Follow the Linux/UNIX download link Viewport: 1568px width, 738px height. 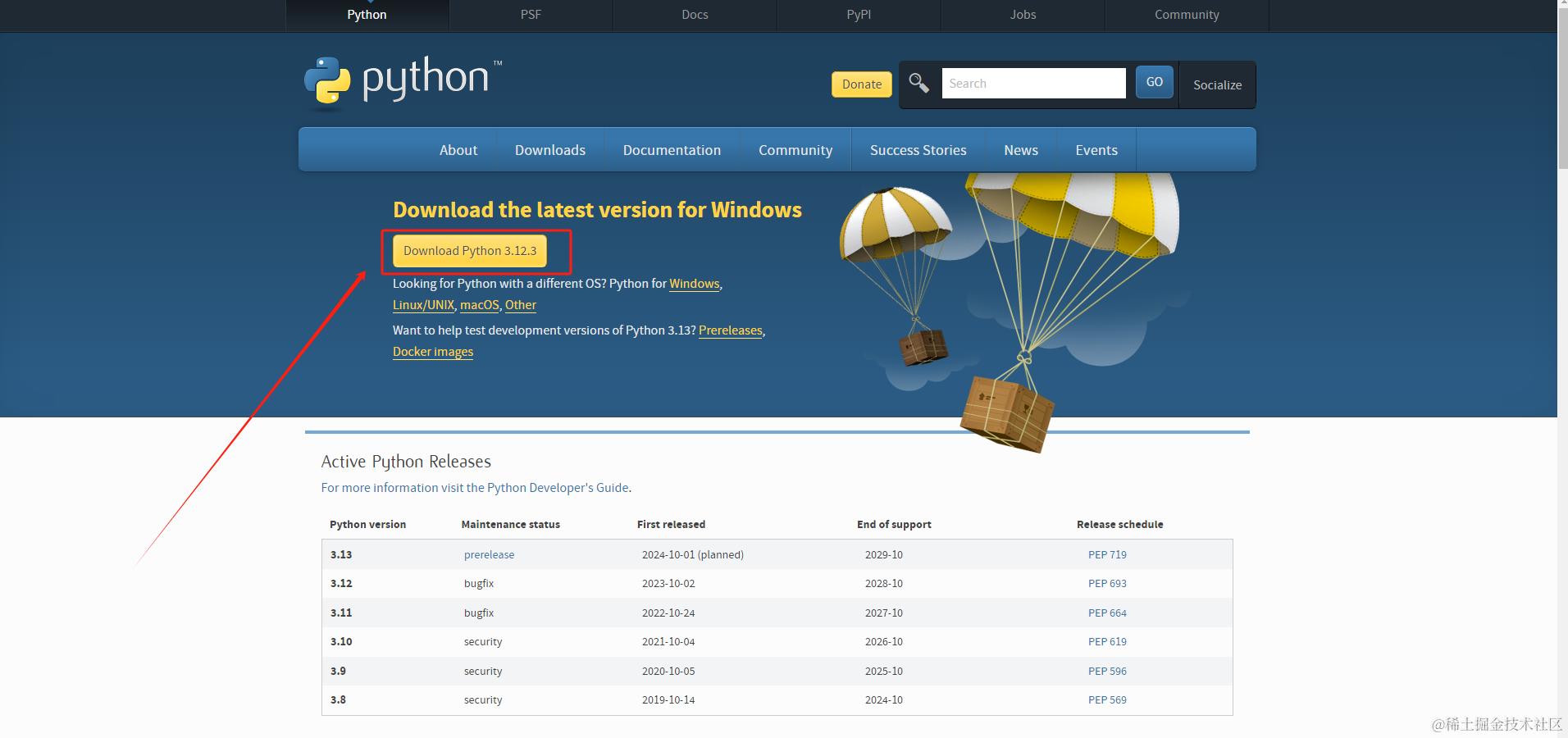tap(423, 305)
